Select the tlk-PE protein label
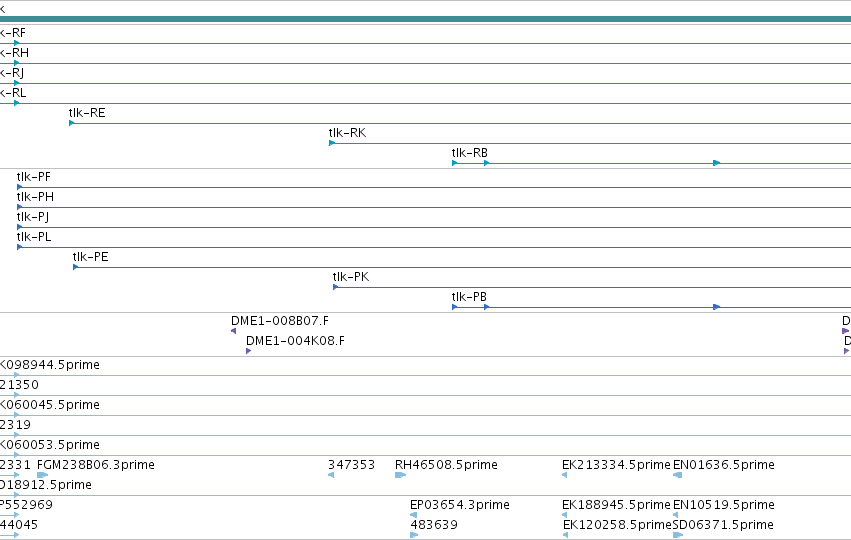The height and width of the screenshot is (540, 851). pos(91,257)
